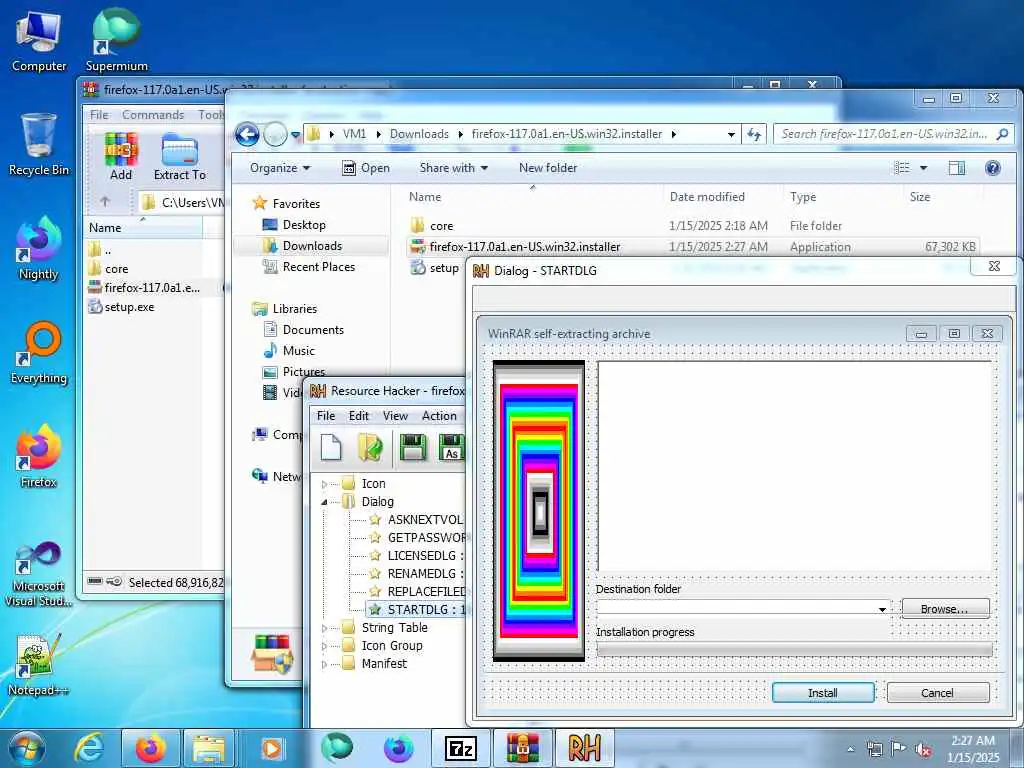Open Resource Hacker View menu
Image resolution: width=1024 pixels, height=768 pixels.
[395, 416]
